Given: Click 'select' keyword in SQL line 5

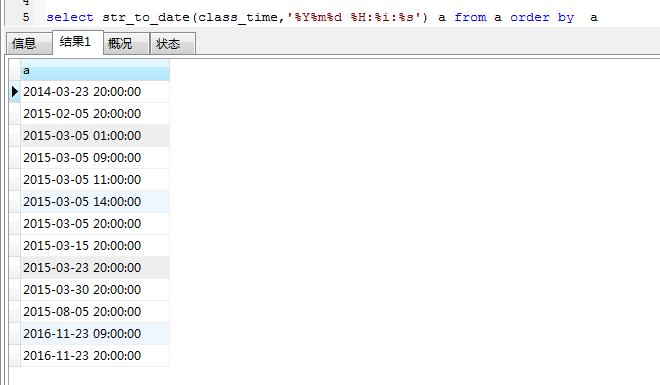Looking at the screenshot, I should point(70,17).
